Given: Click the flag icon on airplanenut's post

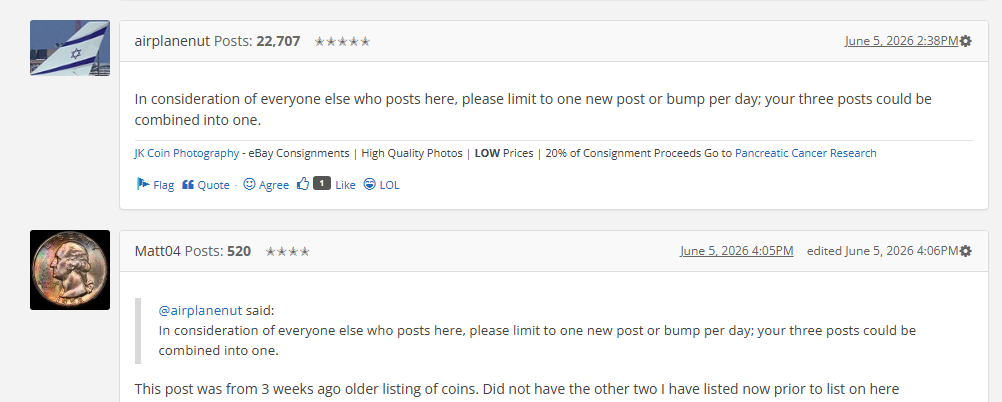Looking at the screenshot, I should (x=143, y=184).
